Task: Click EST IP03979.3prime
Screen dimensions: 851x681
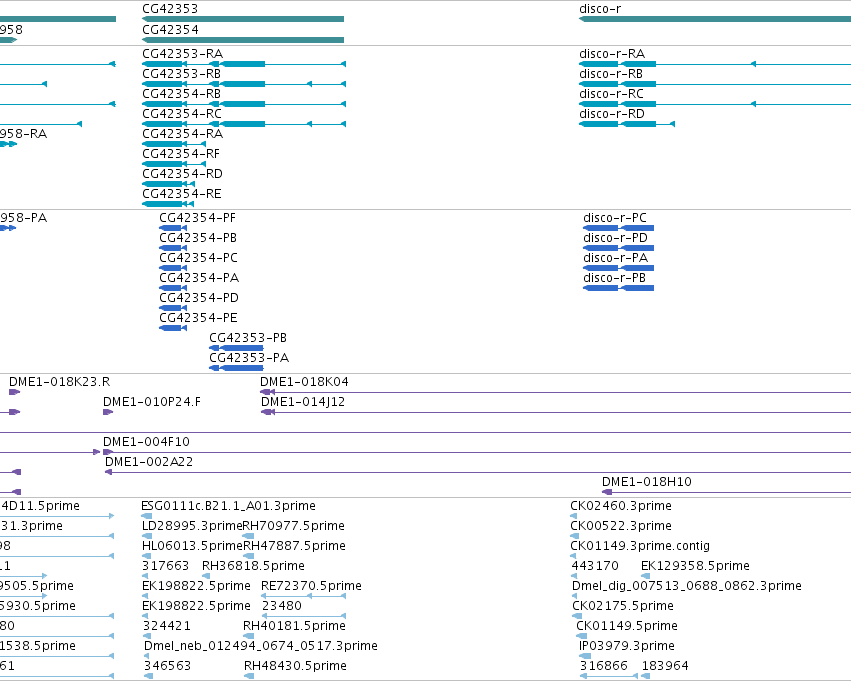Action: tap(627, 646)
